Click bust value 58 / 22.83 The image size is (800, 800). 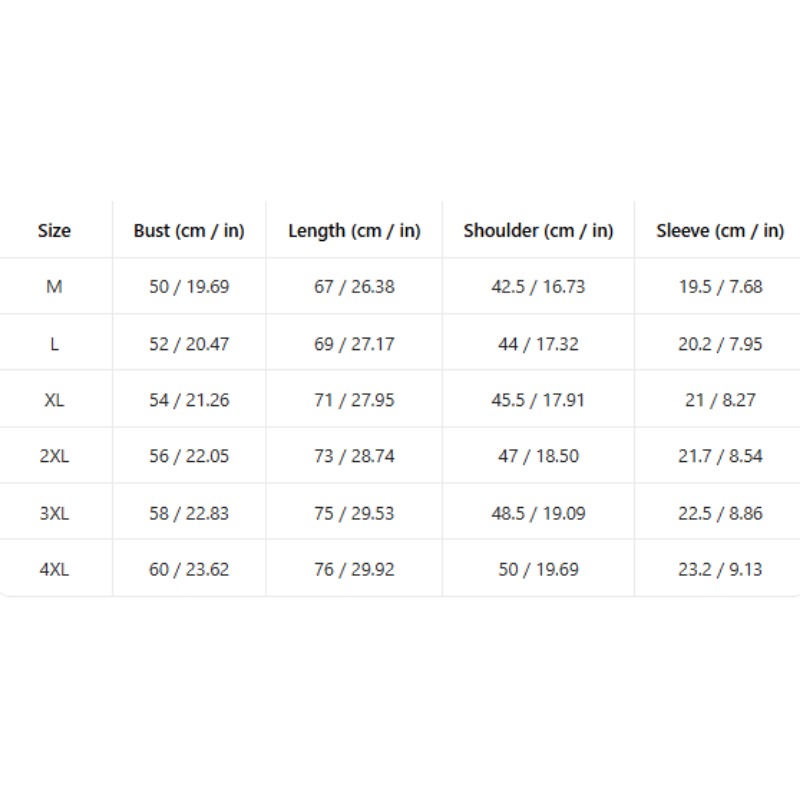click(x=189, y=513)
